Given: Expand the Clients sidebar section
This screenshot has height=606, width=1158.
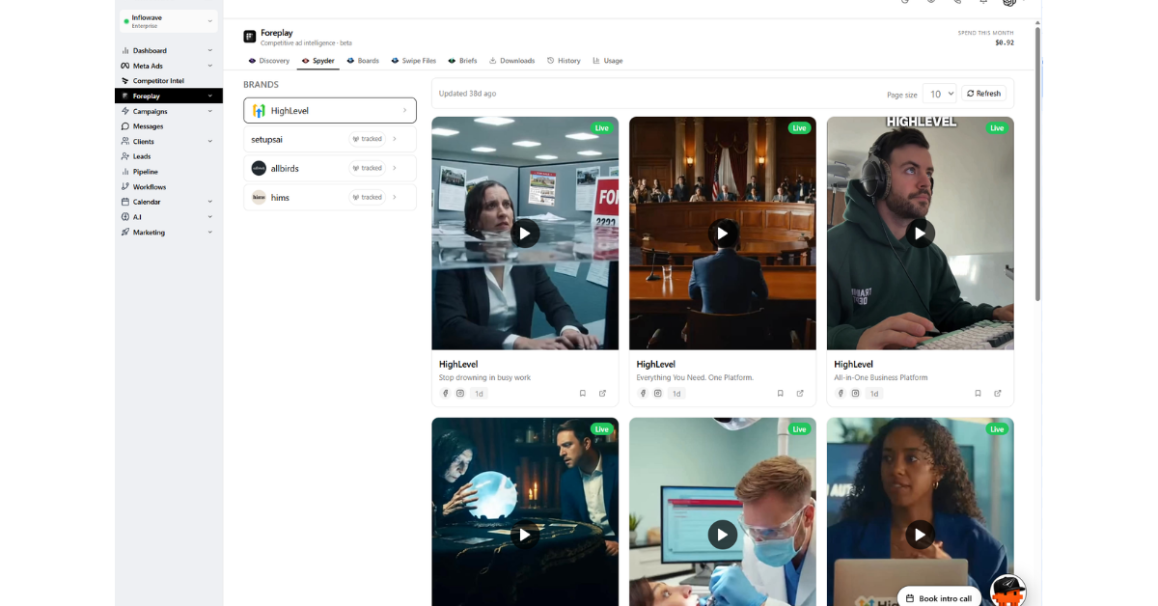Looking at the screenshot, I should point(210,142).
